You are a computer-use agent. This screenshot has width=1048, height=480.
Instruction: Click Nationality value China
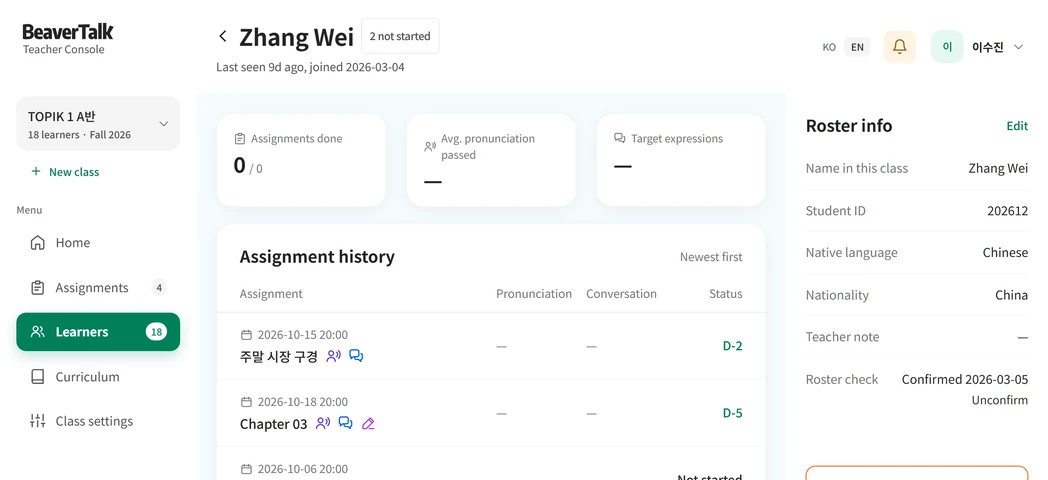1011,295
